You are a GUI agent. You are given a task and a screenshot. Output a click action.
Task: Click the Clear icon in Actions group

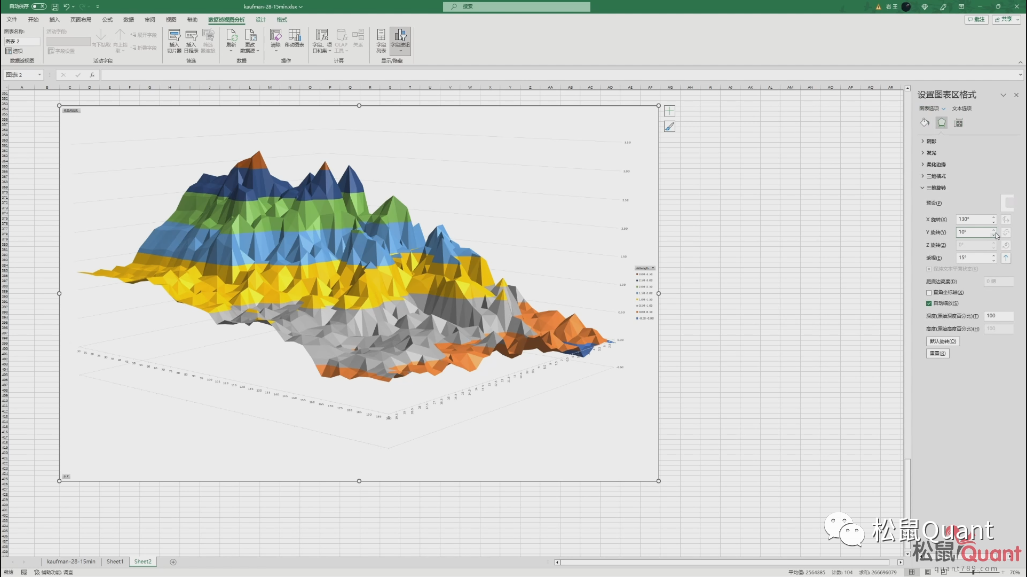click(275, 39)
